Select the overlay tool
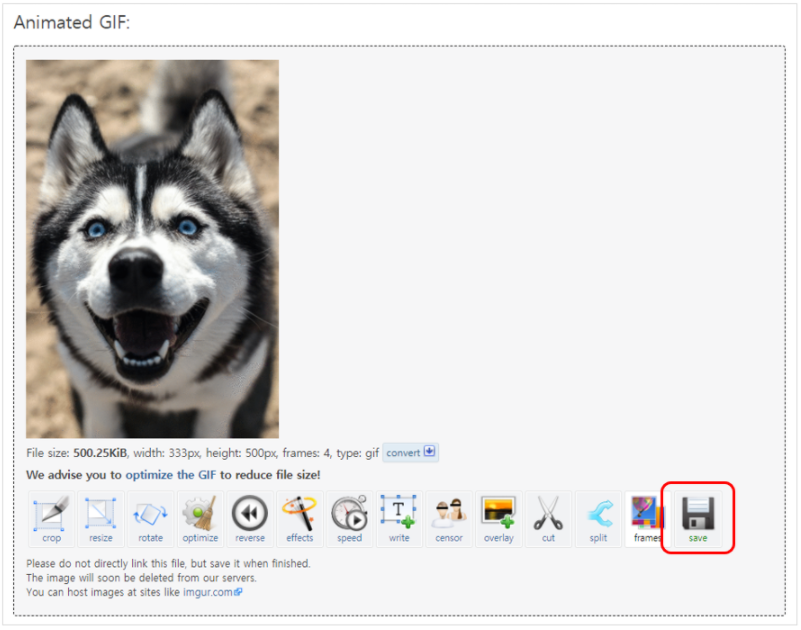 [x=499, y=519]
